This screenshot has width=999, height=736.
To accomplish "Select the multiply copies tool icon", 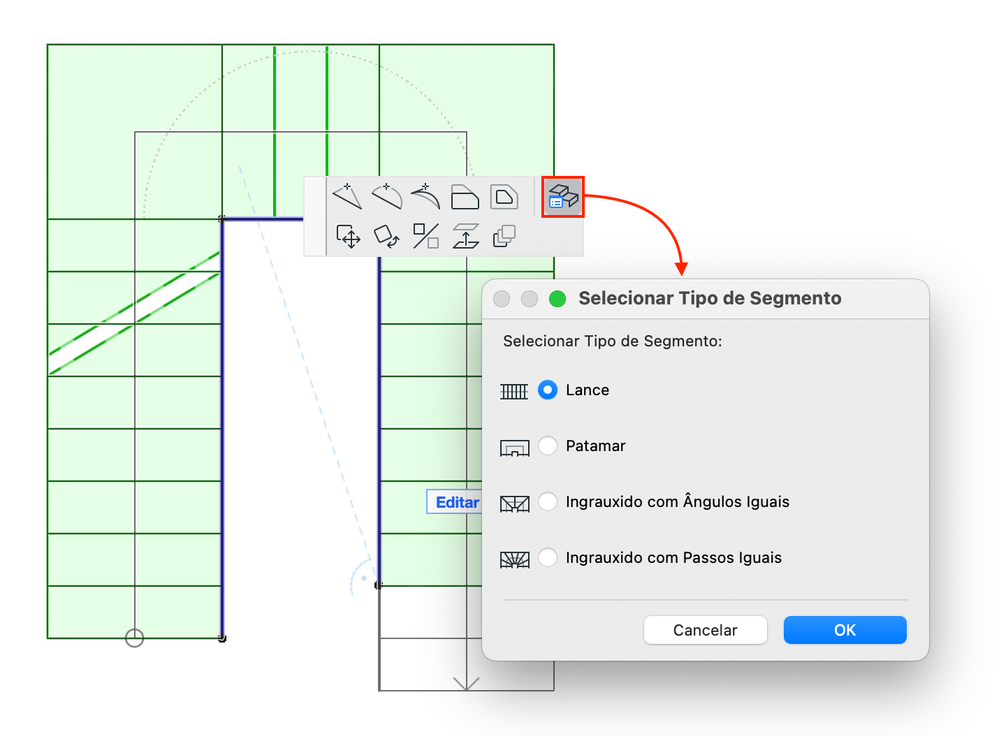I will (x=504, y=236).
